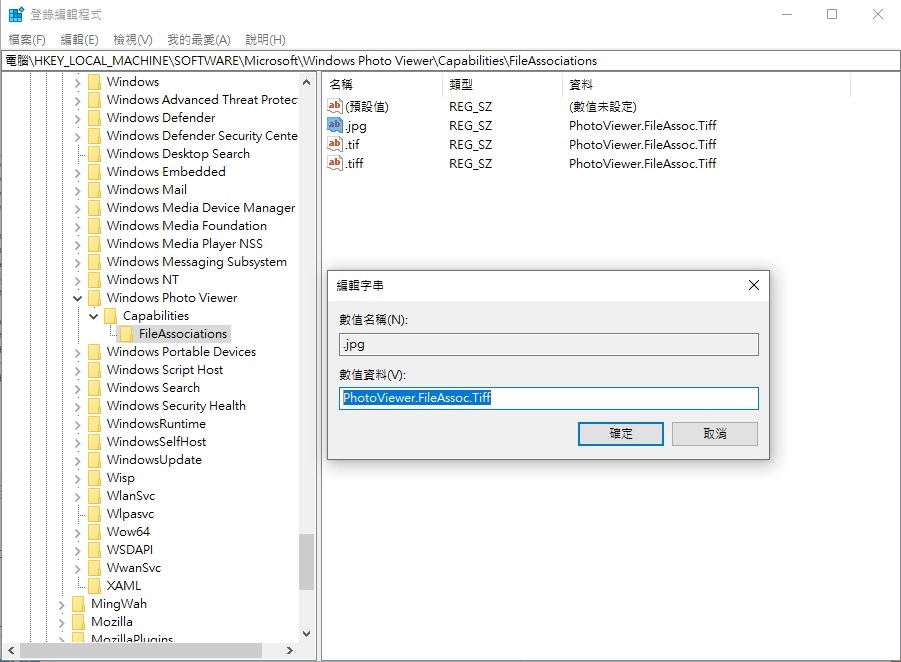Click the 名稱 column header
901x662 pixels.
point(382,84)
